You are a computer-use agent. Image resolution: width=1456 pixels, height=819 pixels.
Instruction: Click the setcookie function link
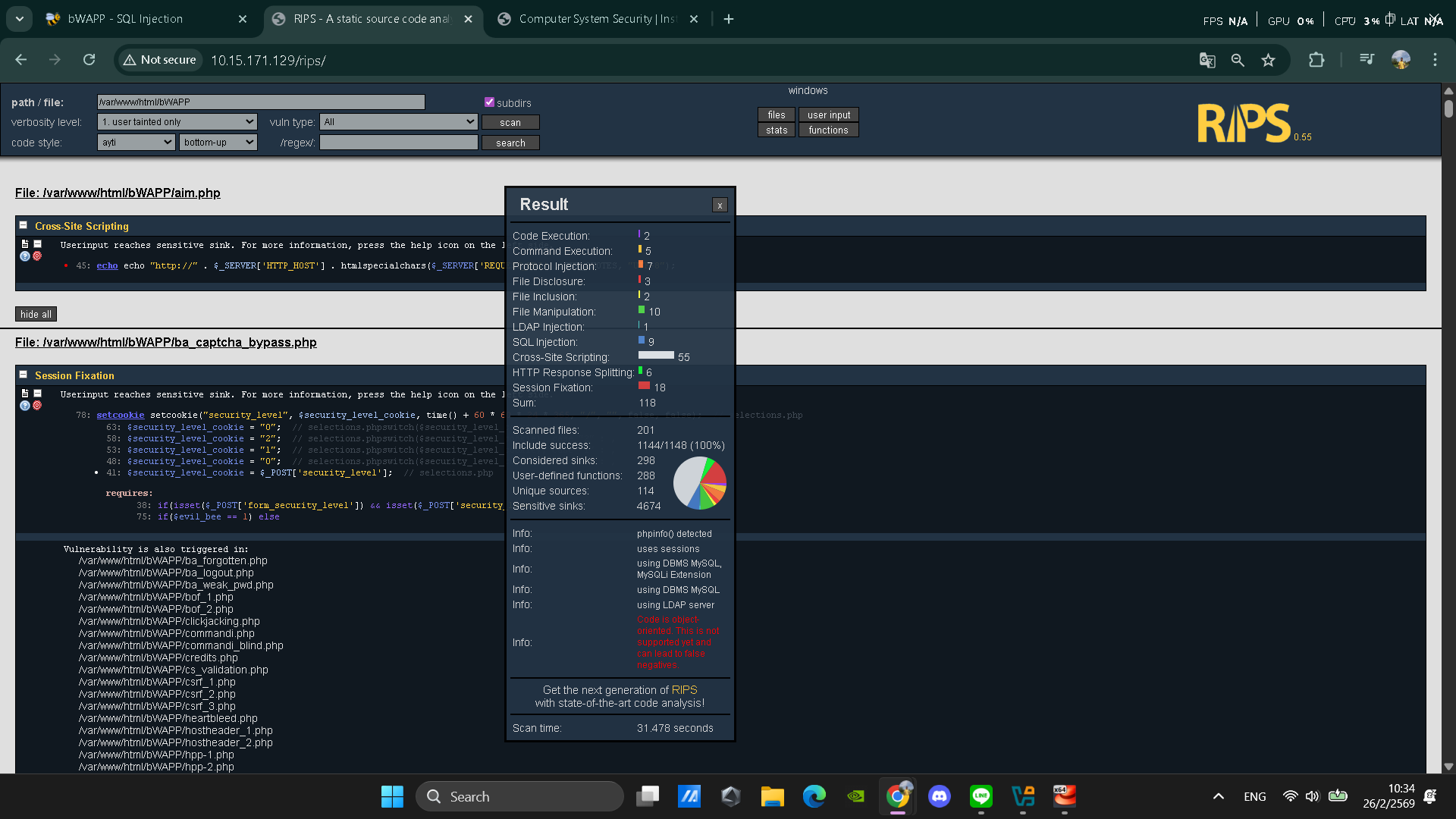click(120, 415)
